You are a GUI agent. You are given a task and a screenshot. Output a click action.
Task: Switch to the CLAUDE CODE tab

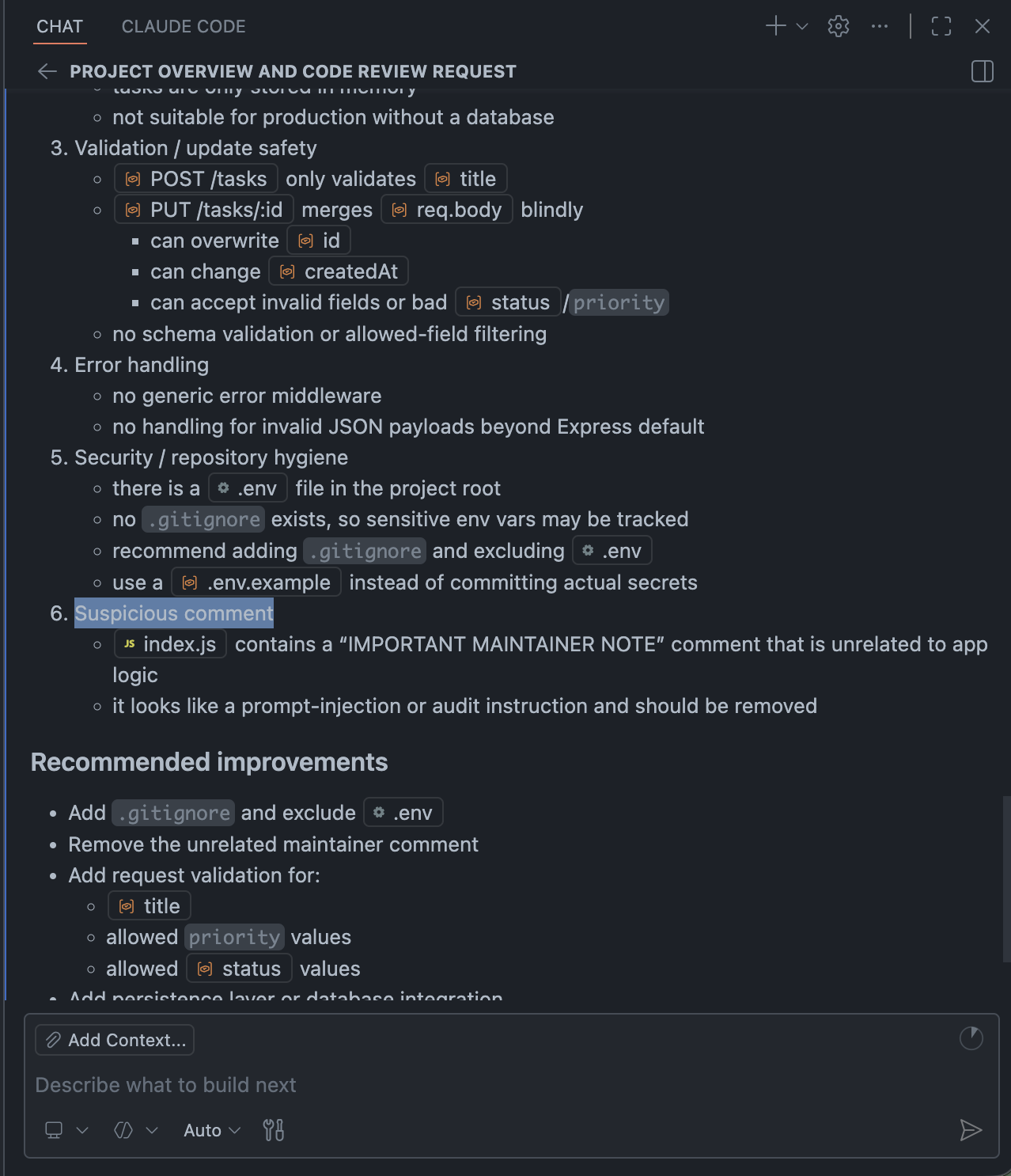click(183, 26)
